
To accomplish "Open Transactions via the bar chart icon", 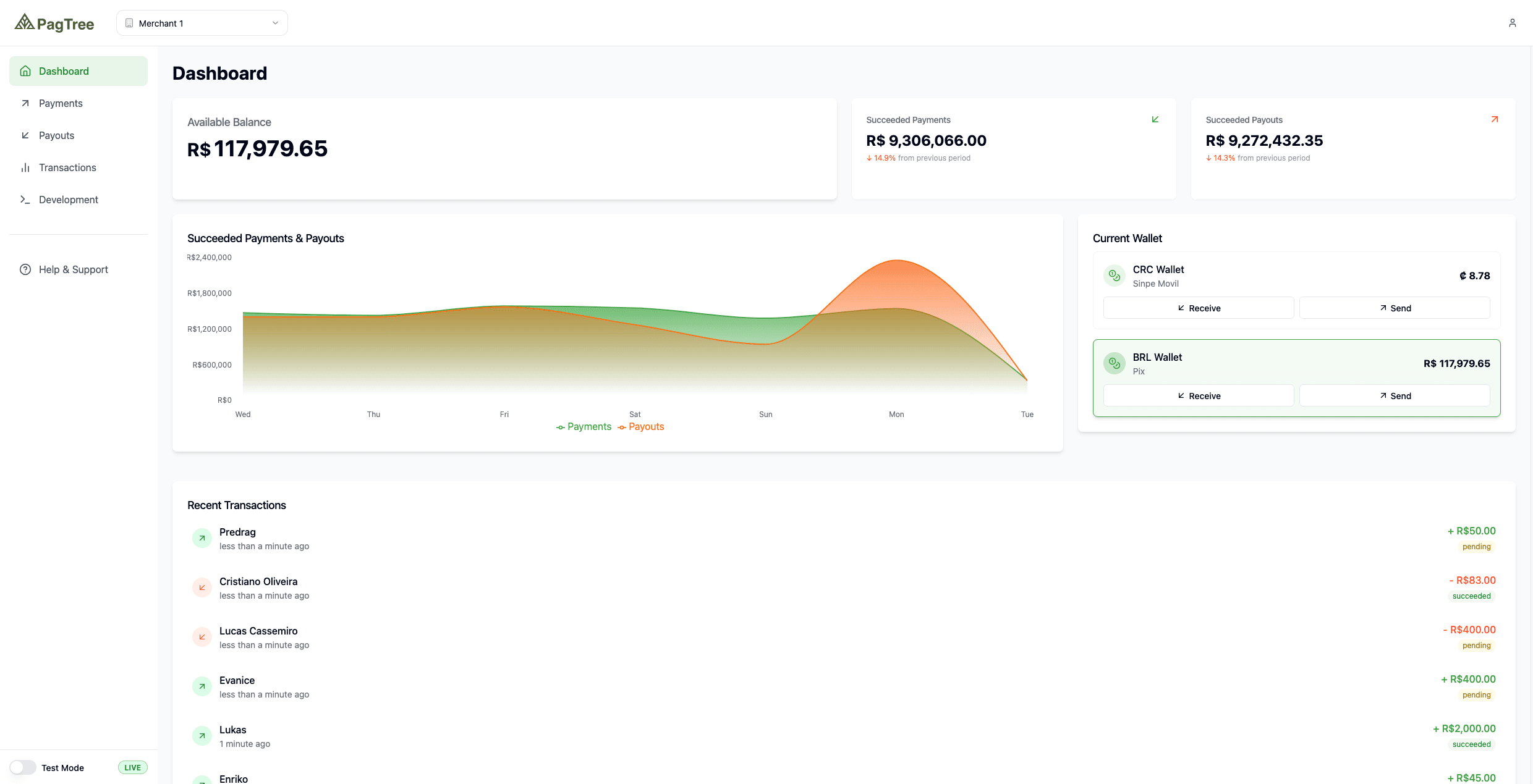I will pyautogui.click(x=25, y=167).
